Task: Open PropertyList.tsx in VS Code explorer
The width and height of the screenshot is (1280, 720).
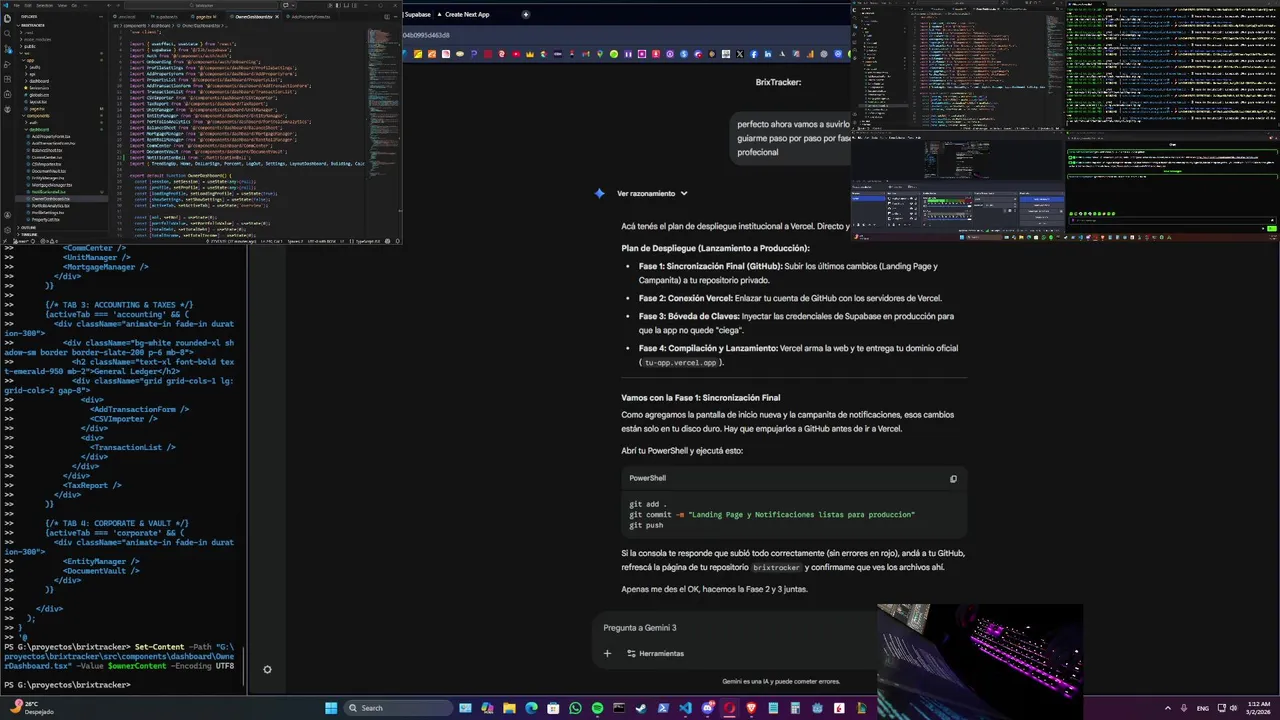Action: [x=47, y=220]
